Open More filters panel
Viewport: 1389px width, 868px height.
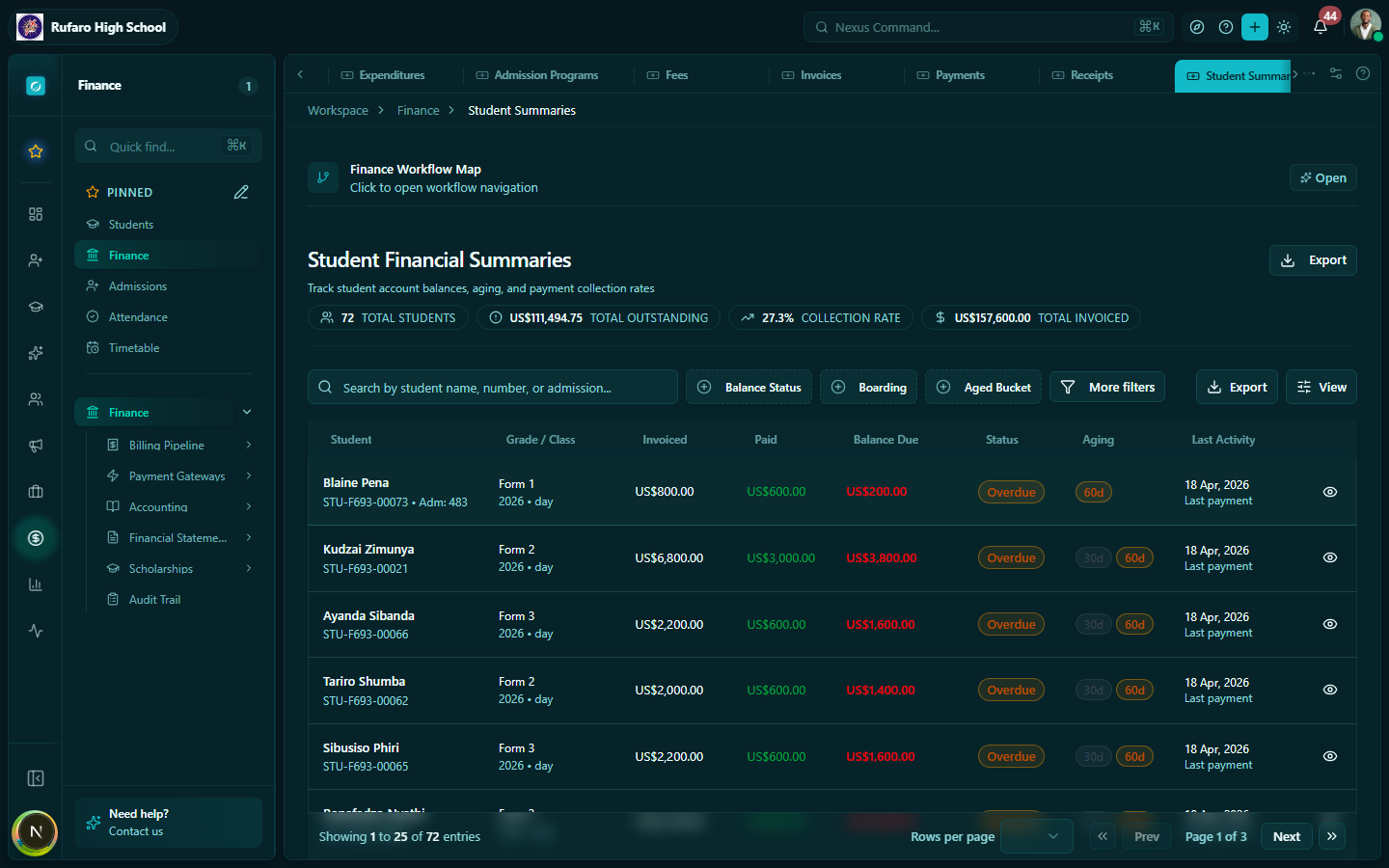coord(1107,387)
